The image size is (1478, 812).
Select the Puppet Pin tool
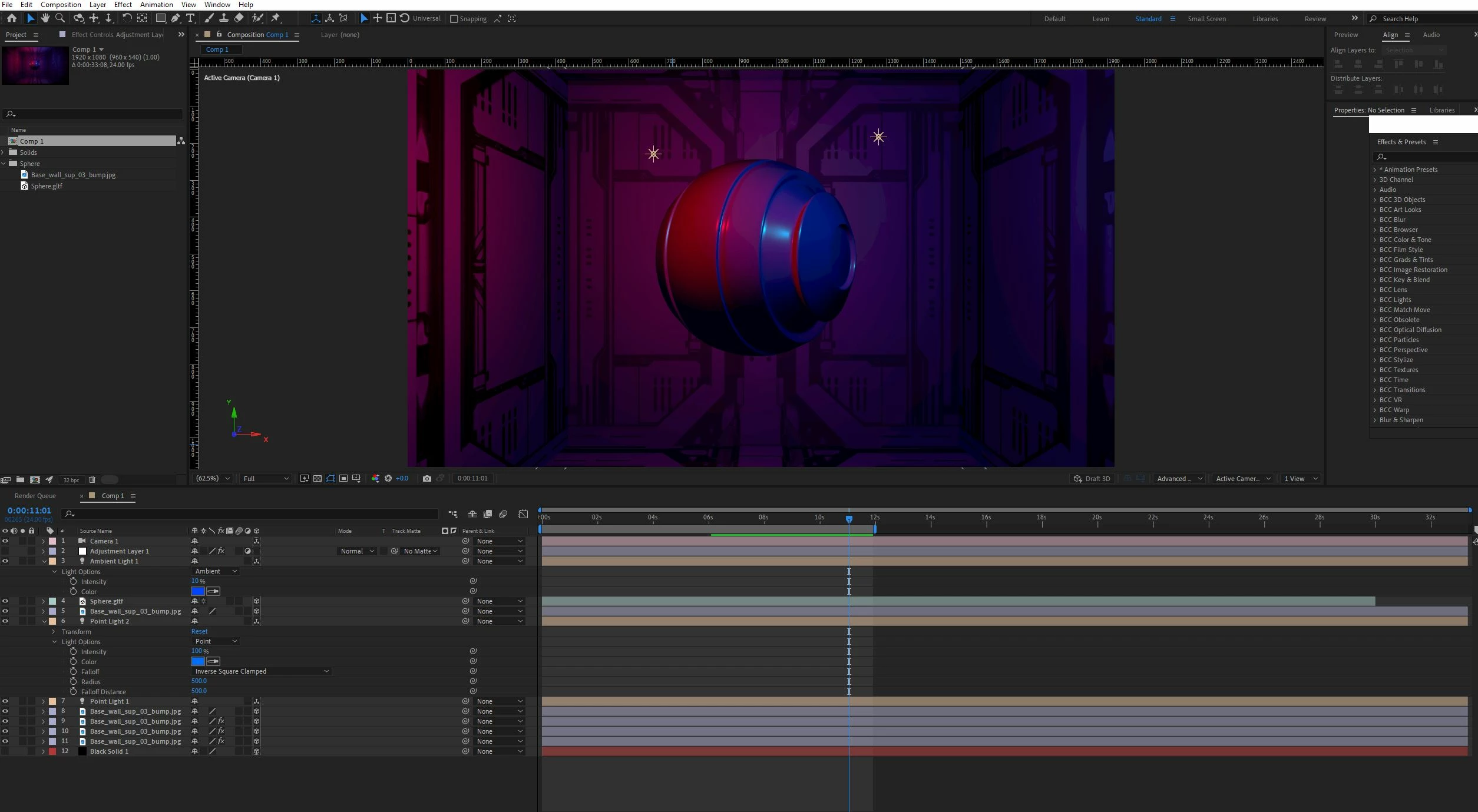(x=276, y=18)
